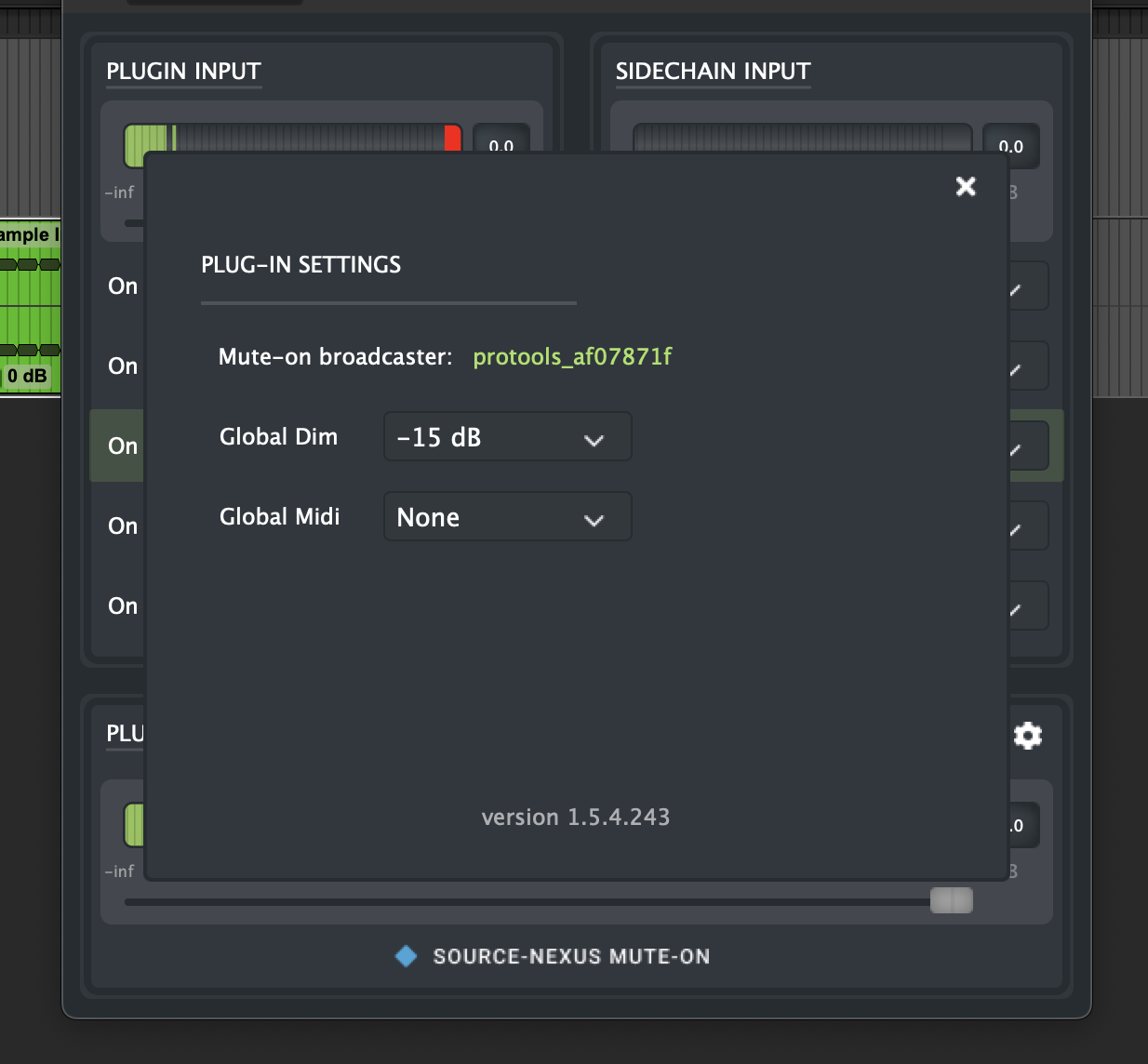Open the Global Midi None dropdown
The width and height of the screenshot is (1148, 1064).
pos(507,517)
